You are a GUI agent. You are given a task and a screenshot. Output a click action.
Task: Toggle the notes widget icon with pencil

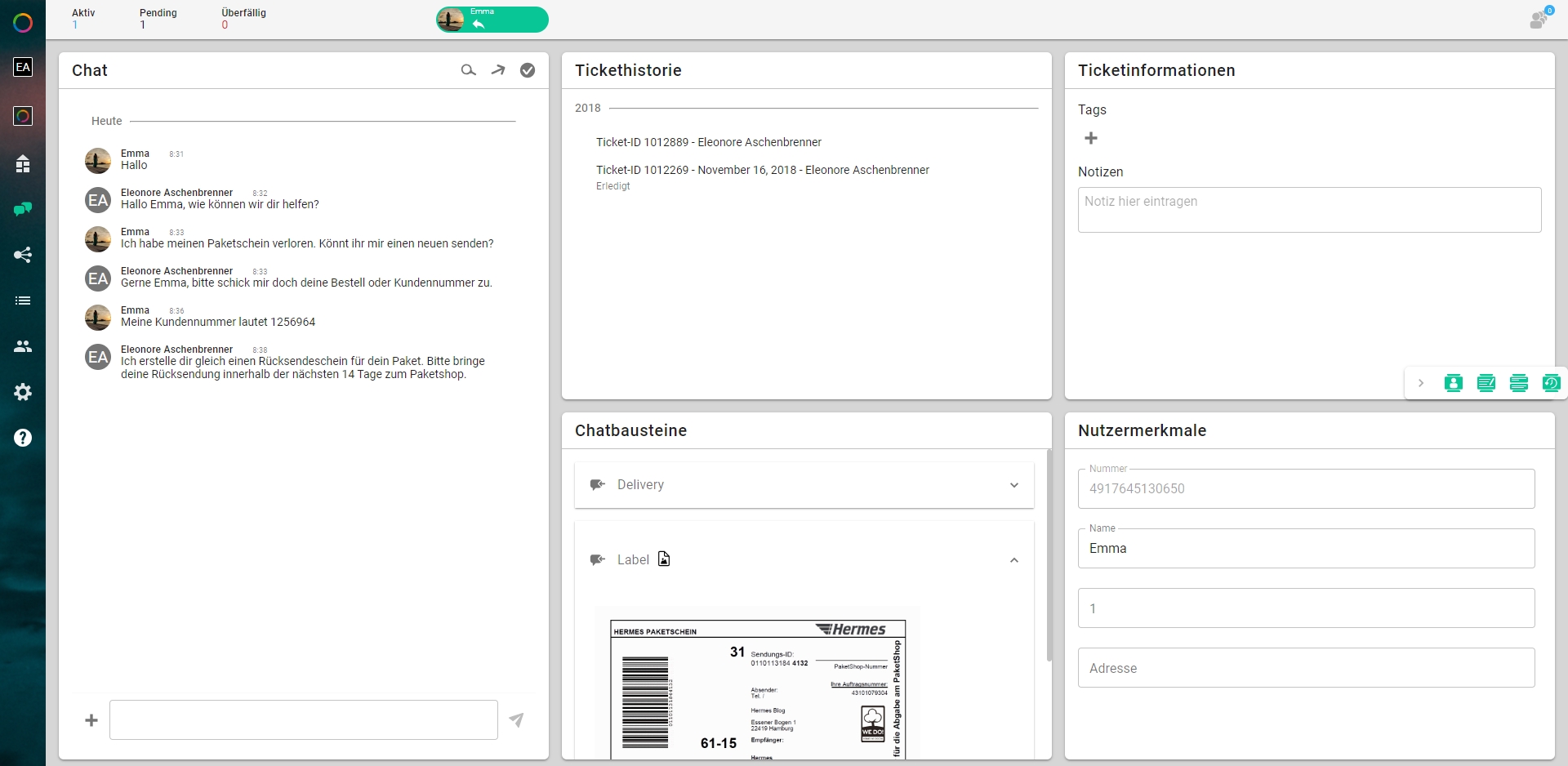point(1486,383)
